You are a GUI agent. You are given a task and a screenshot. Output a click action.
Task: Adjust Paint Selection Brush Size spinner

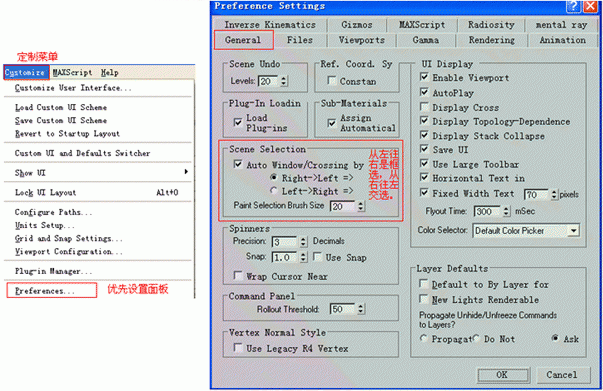tap(360, 206)
